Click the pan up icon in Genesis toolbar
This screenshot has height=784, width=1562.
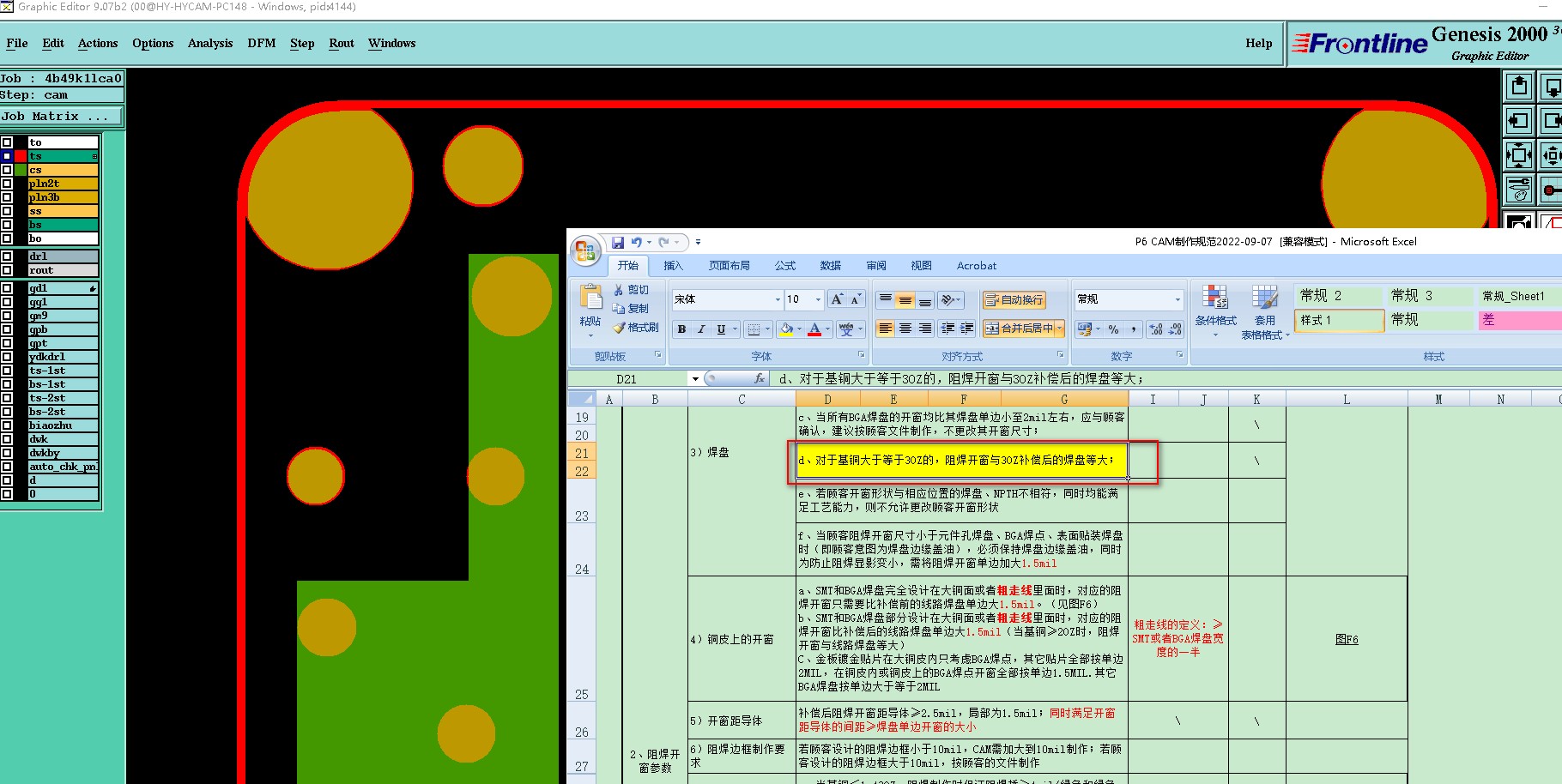pyautogui.click(x=1519, y=87)
